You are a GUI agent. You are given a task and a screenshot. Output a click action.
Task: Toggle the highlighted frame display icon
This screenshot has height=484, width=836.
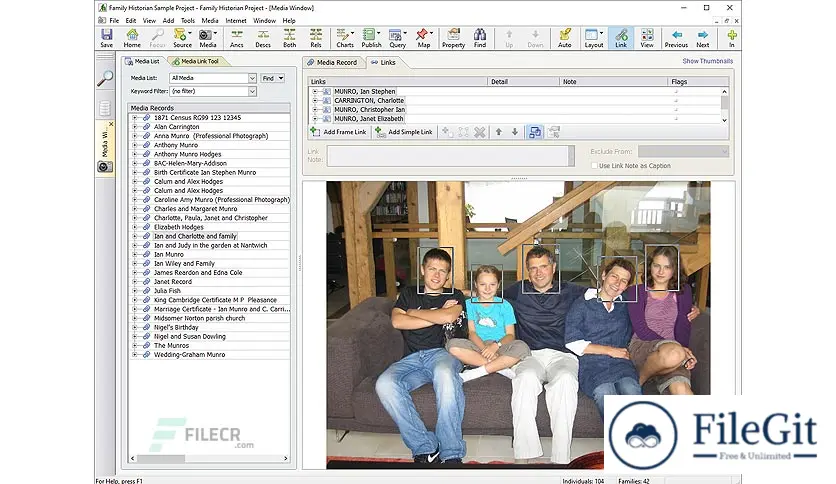[535, 132]
